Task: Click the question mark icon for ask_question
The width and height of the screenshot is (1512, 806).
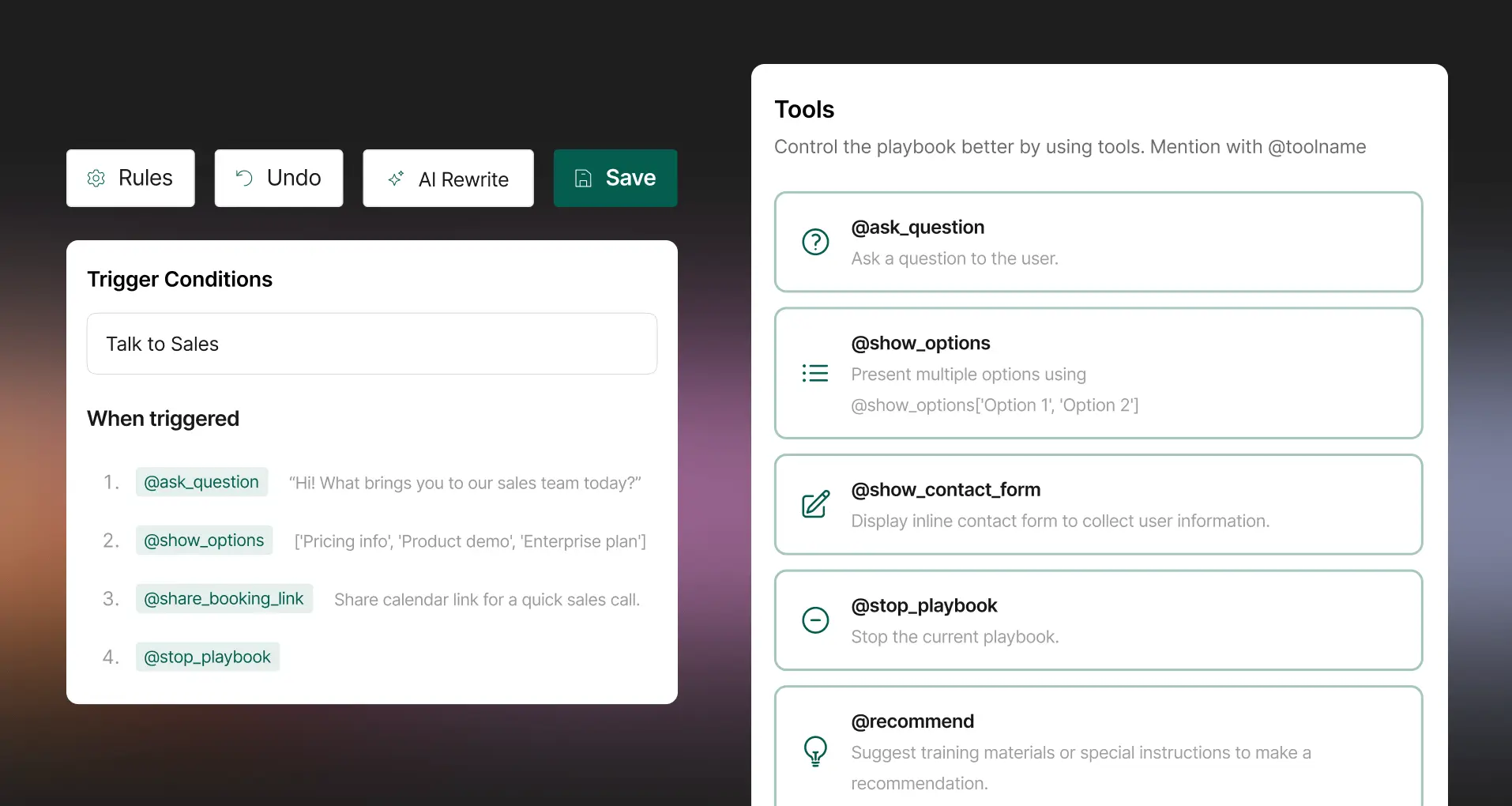Action: (815, 242)
